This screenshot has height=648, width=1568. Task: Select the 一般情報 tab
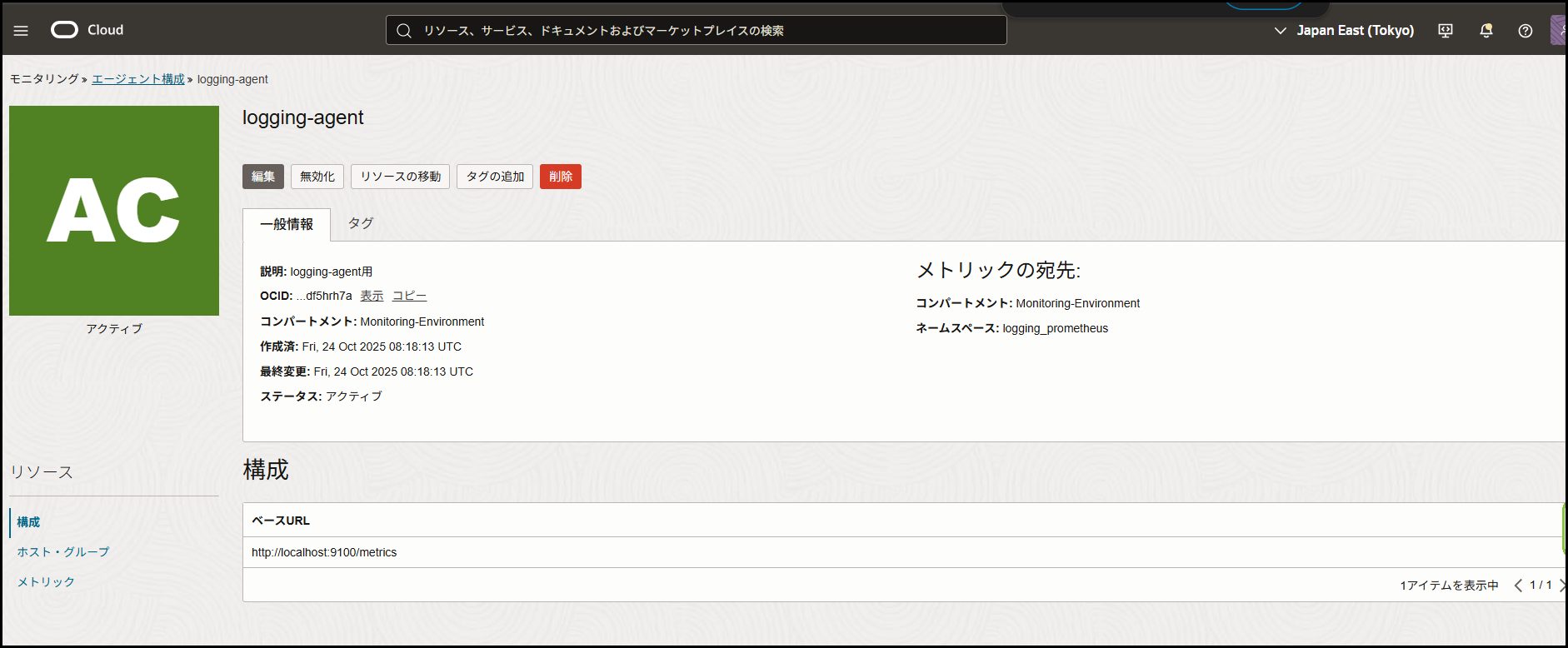[287, 224]
